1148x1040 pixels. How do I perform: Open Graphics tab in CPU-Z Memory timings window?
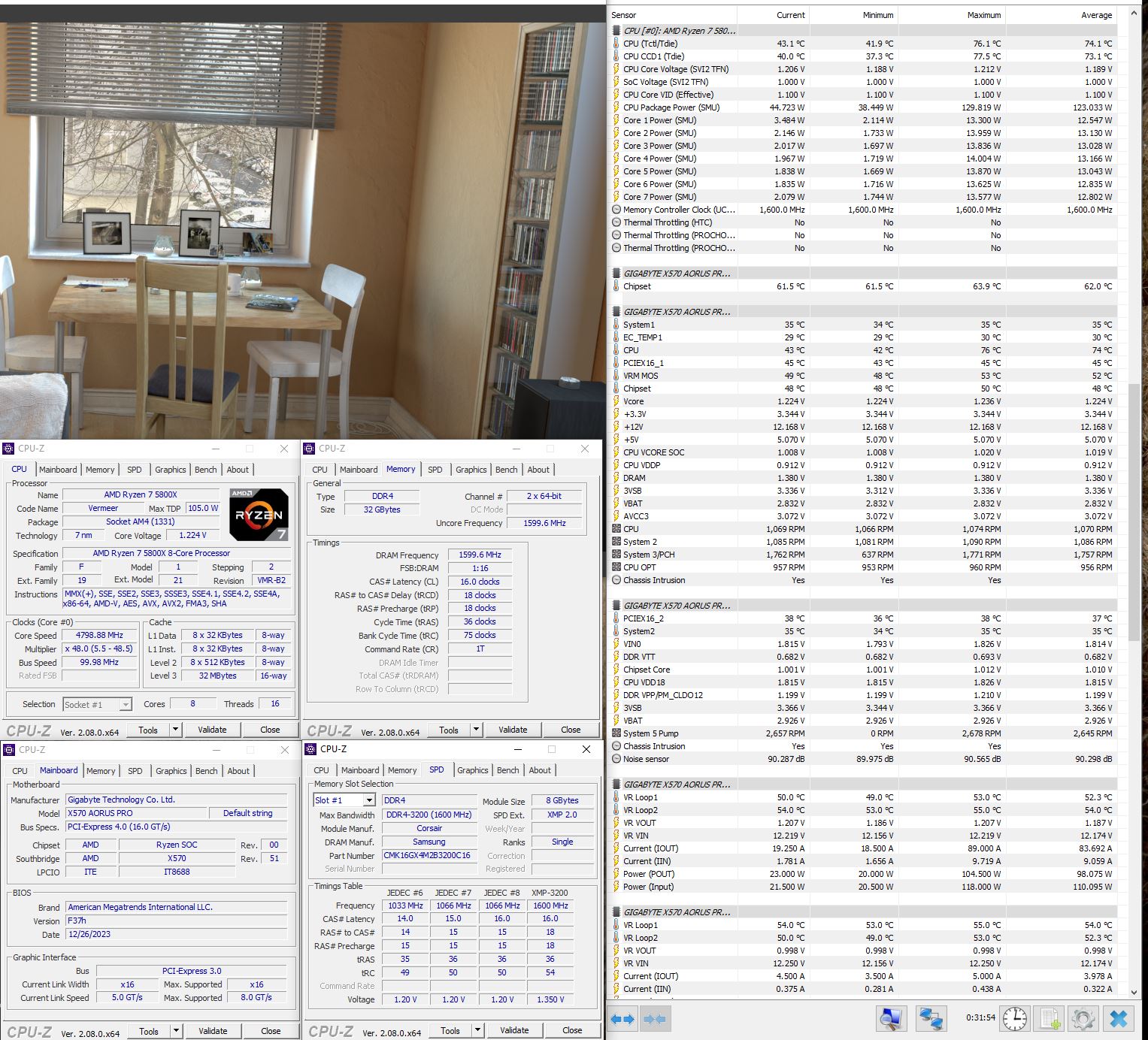(x=471, y=470)
